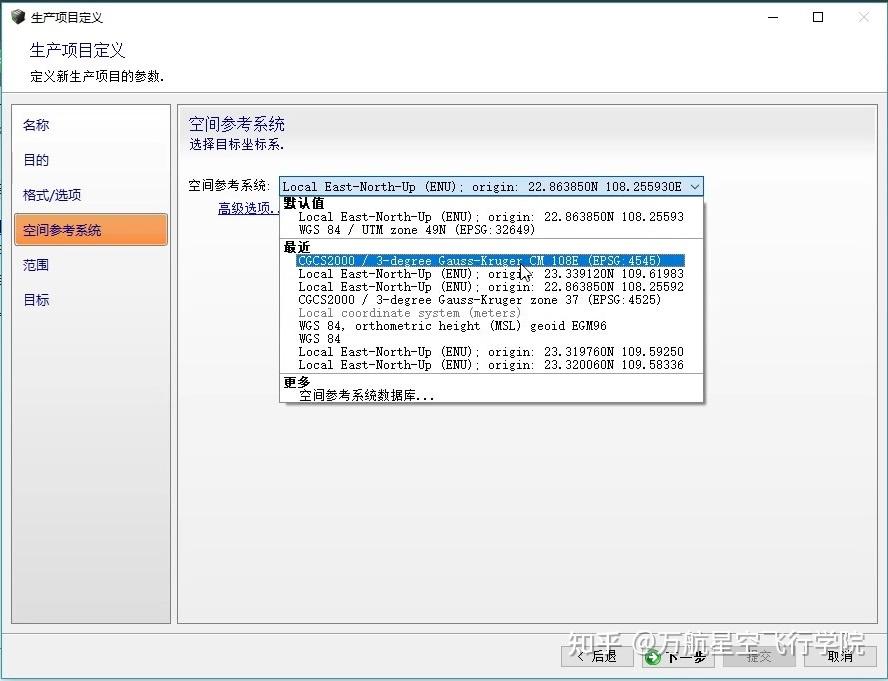Switch to the 目的 step
The height and width of the screenshot is (681, 888).
point(36,160)
